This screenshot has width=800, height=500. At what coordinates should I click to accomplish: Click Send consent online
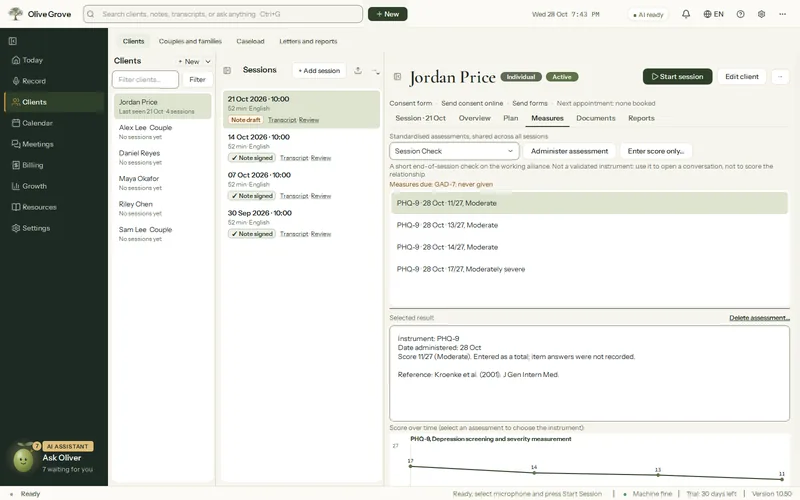pyautogui.click(x=472, y=103)
